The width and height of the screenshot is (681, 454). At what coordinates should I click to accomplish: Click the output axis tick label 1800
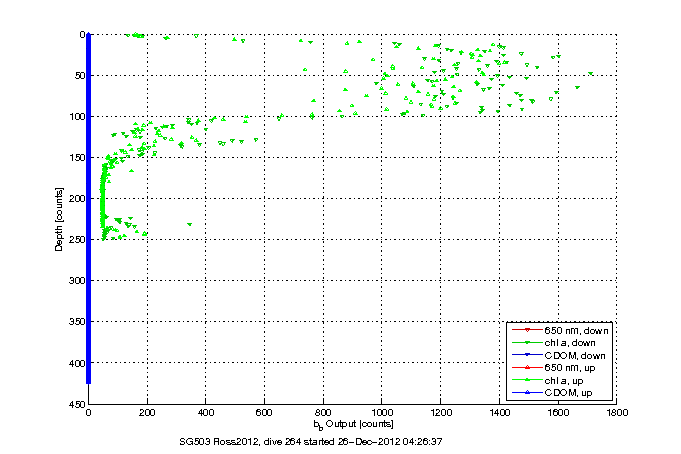pyautogui.click(x=616, y=412)
